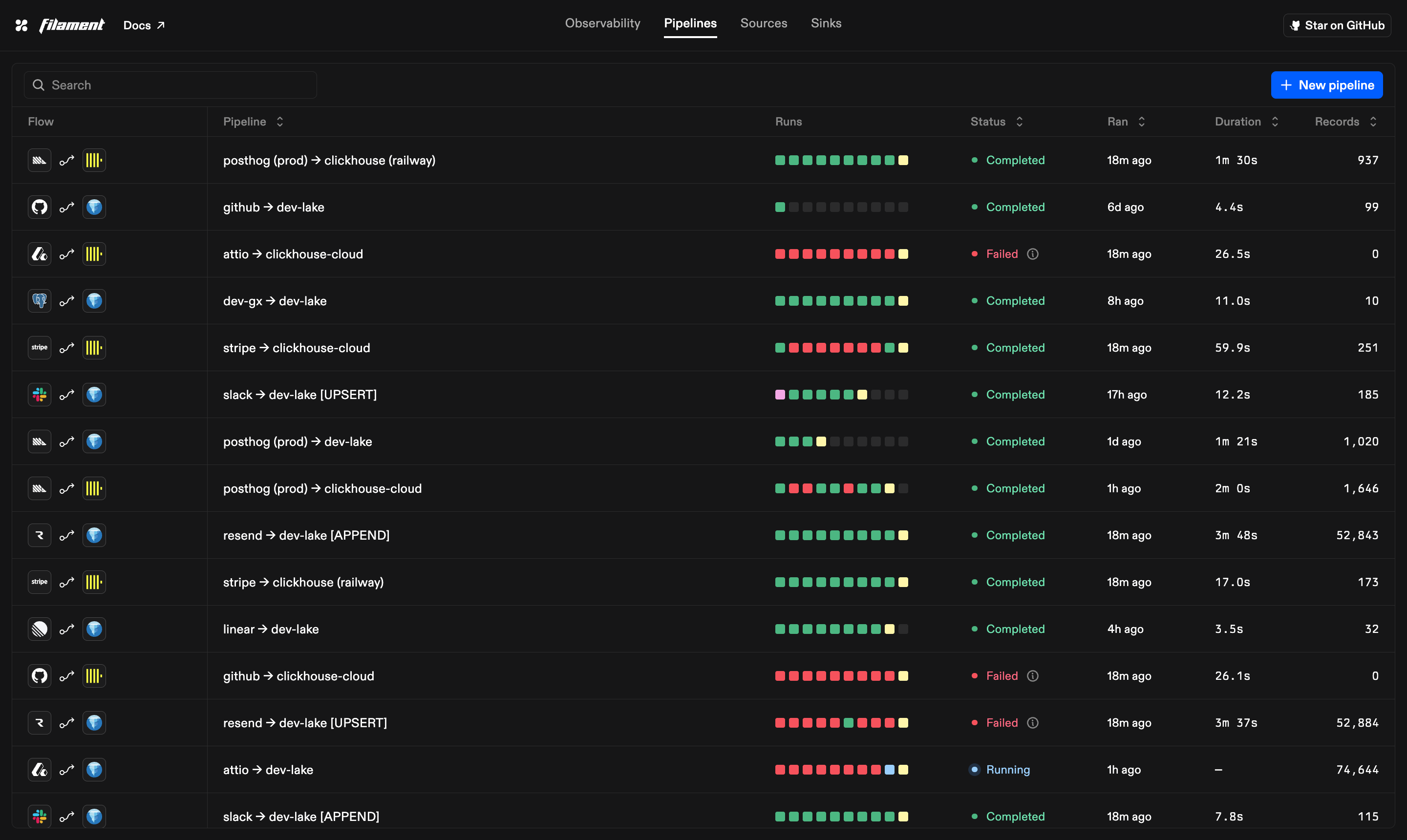The width and height of the screenshot is (1407, 840).
Task: Sort by the Duration column
Action: tap(1246, 122)
